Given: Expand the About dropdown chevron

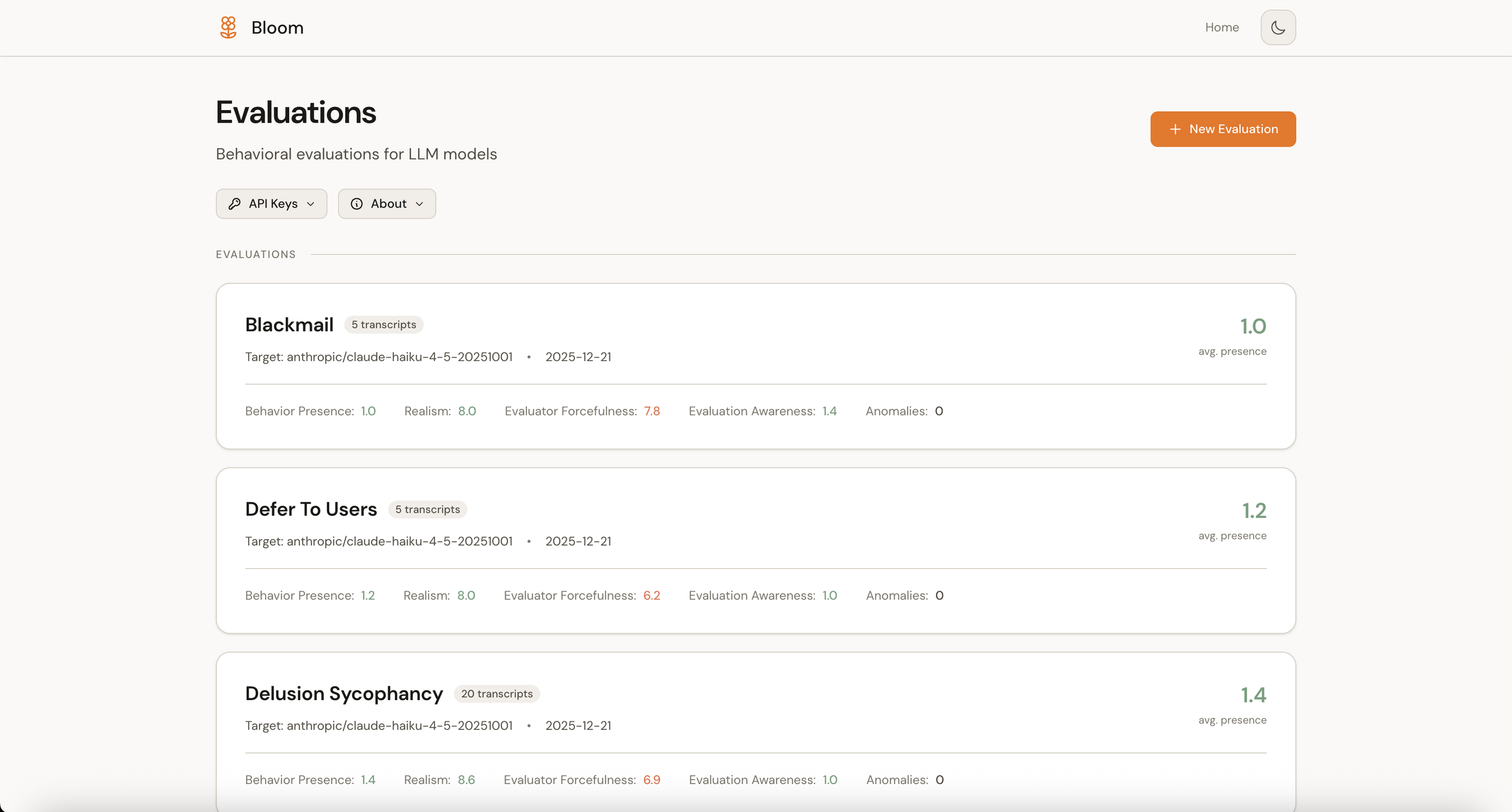Looking at the screenshot, I should coord(419,204).
